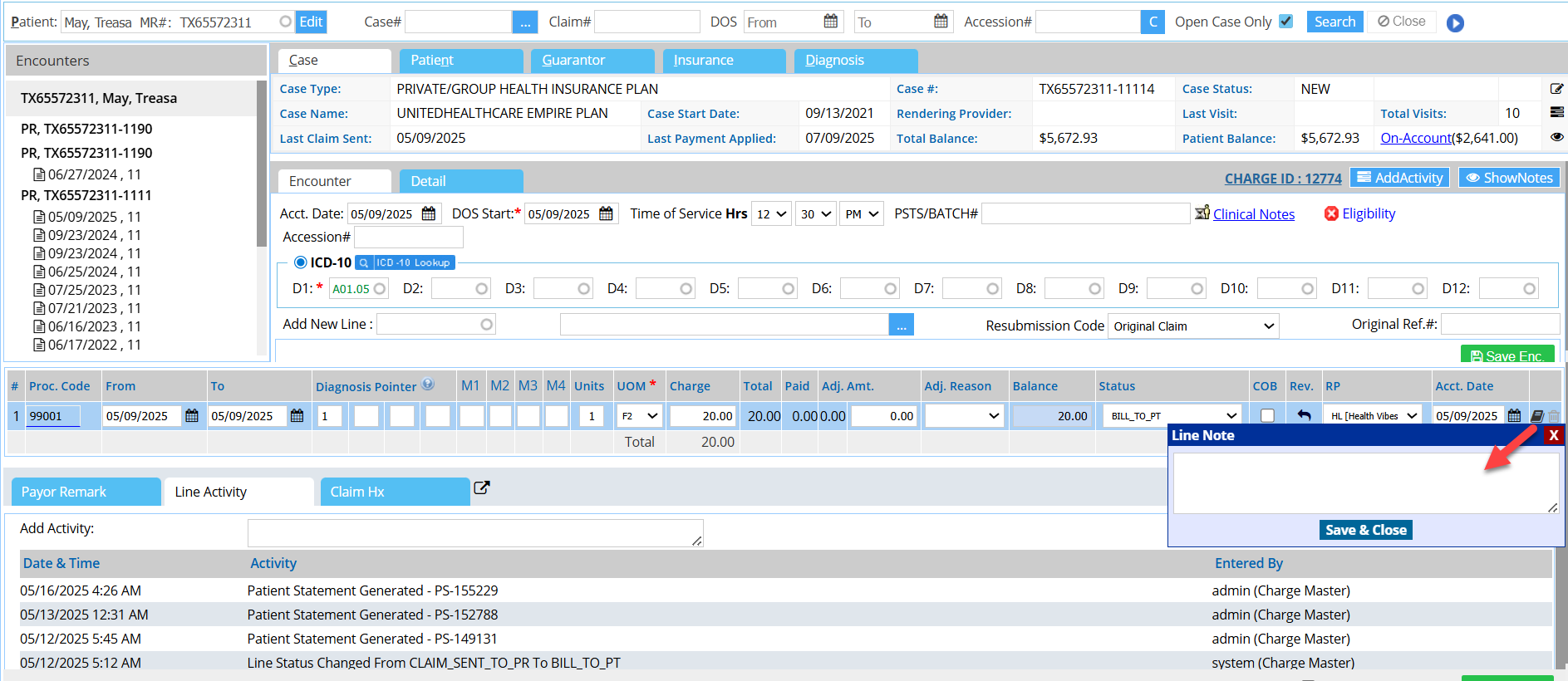Click the Save & Close button
The image size is (1568, 681).
coord(1365,530)
